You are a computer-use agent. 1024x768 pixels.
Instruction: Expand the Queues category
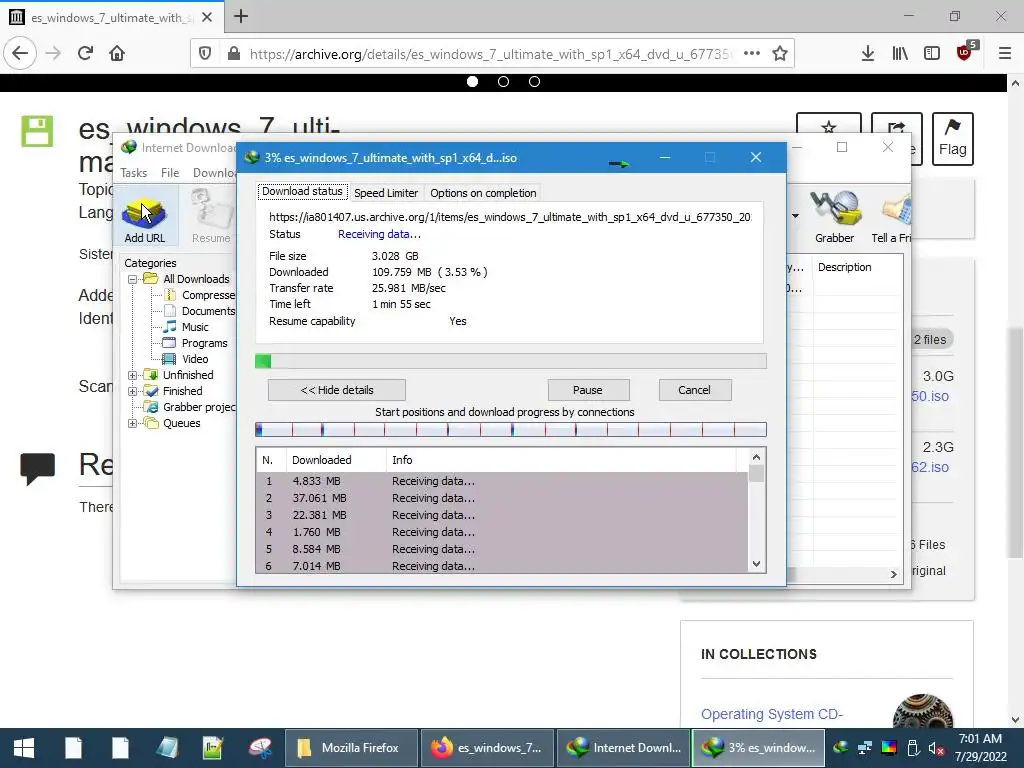click(x=133, y=423)
